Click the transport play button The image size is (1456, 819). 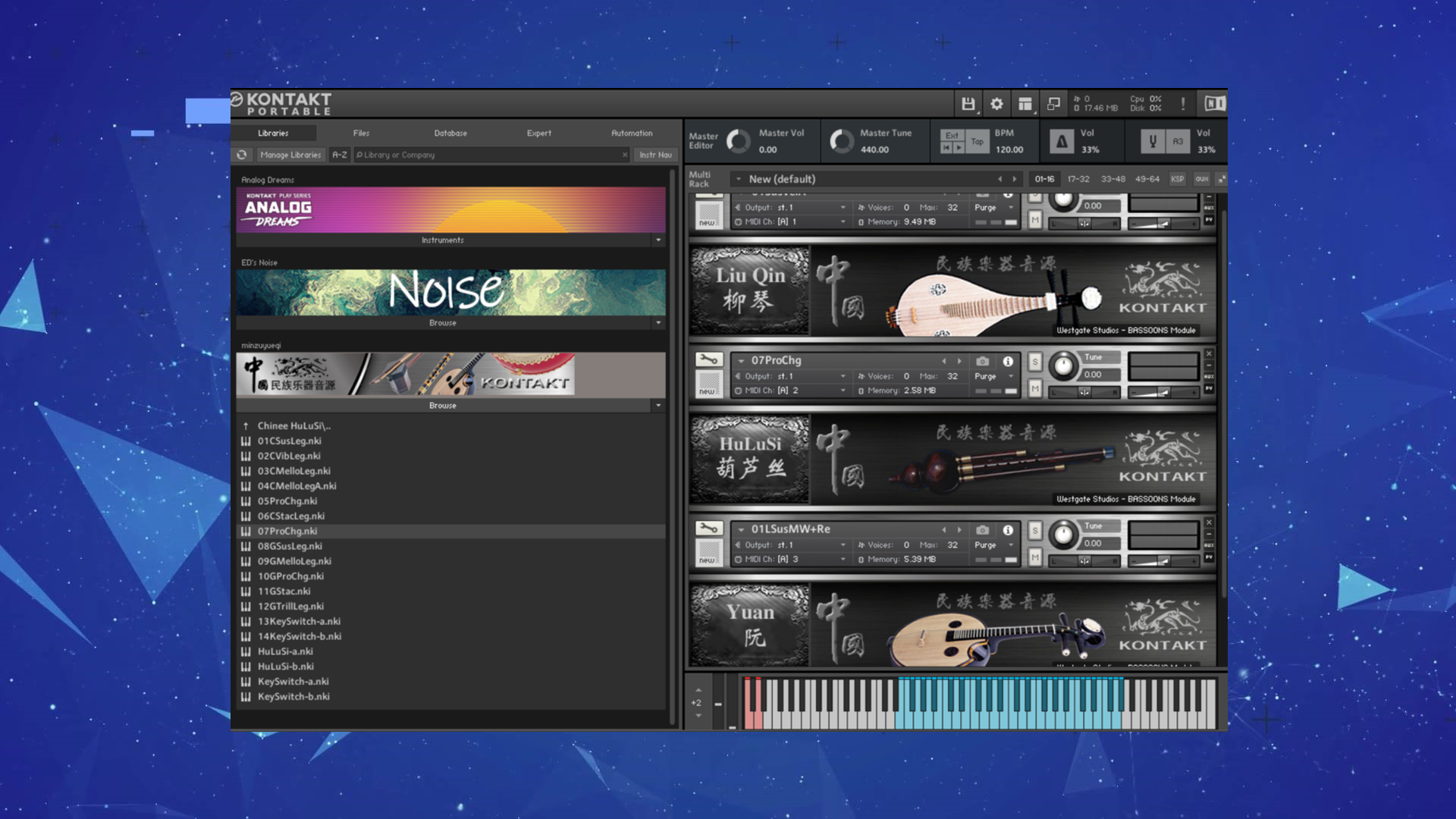(x=959, y=148)
